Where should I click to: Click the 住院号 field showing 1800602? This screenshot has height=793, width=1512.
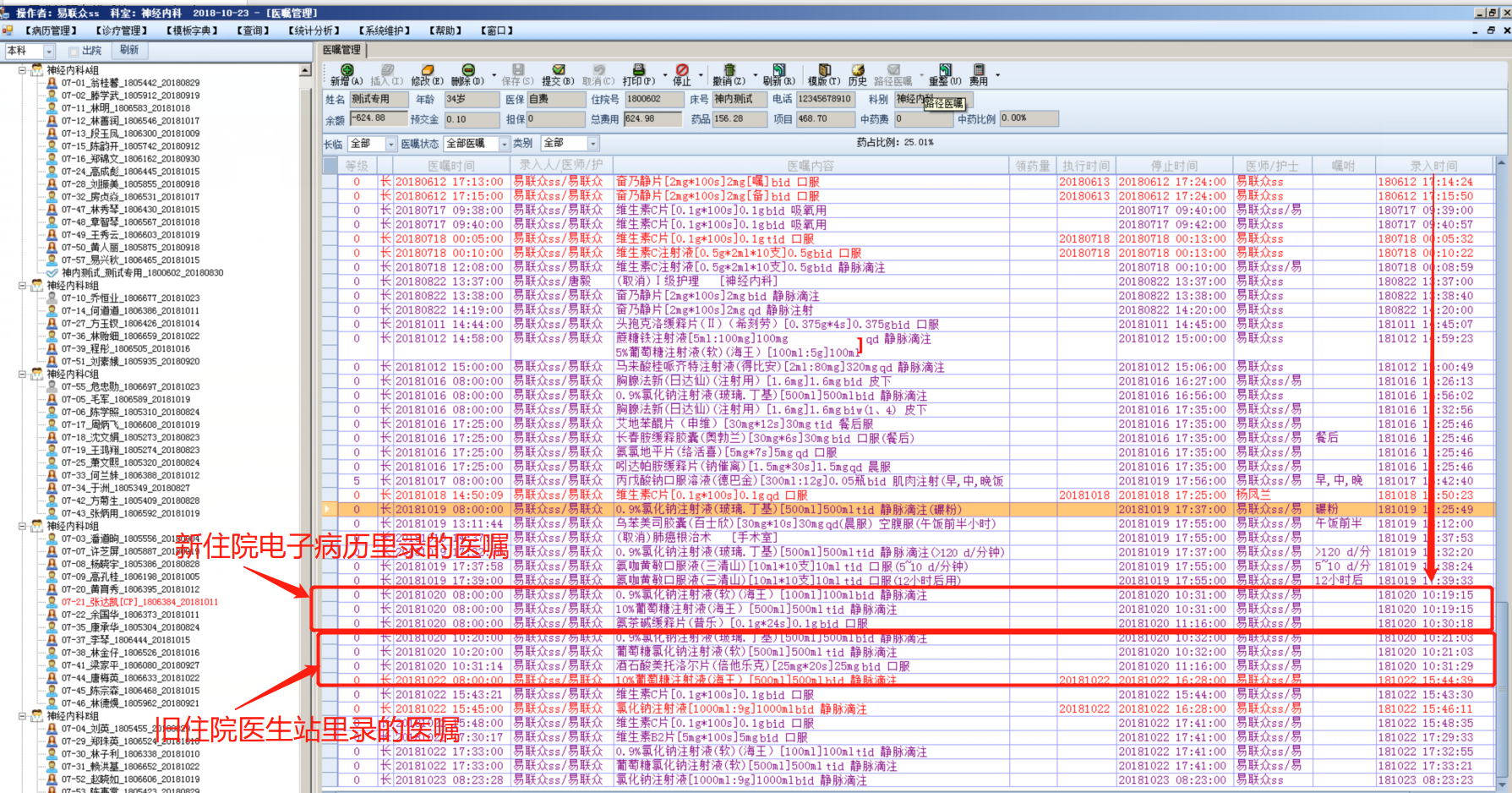(654, 99)
